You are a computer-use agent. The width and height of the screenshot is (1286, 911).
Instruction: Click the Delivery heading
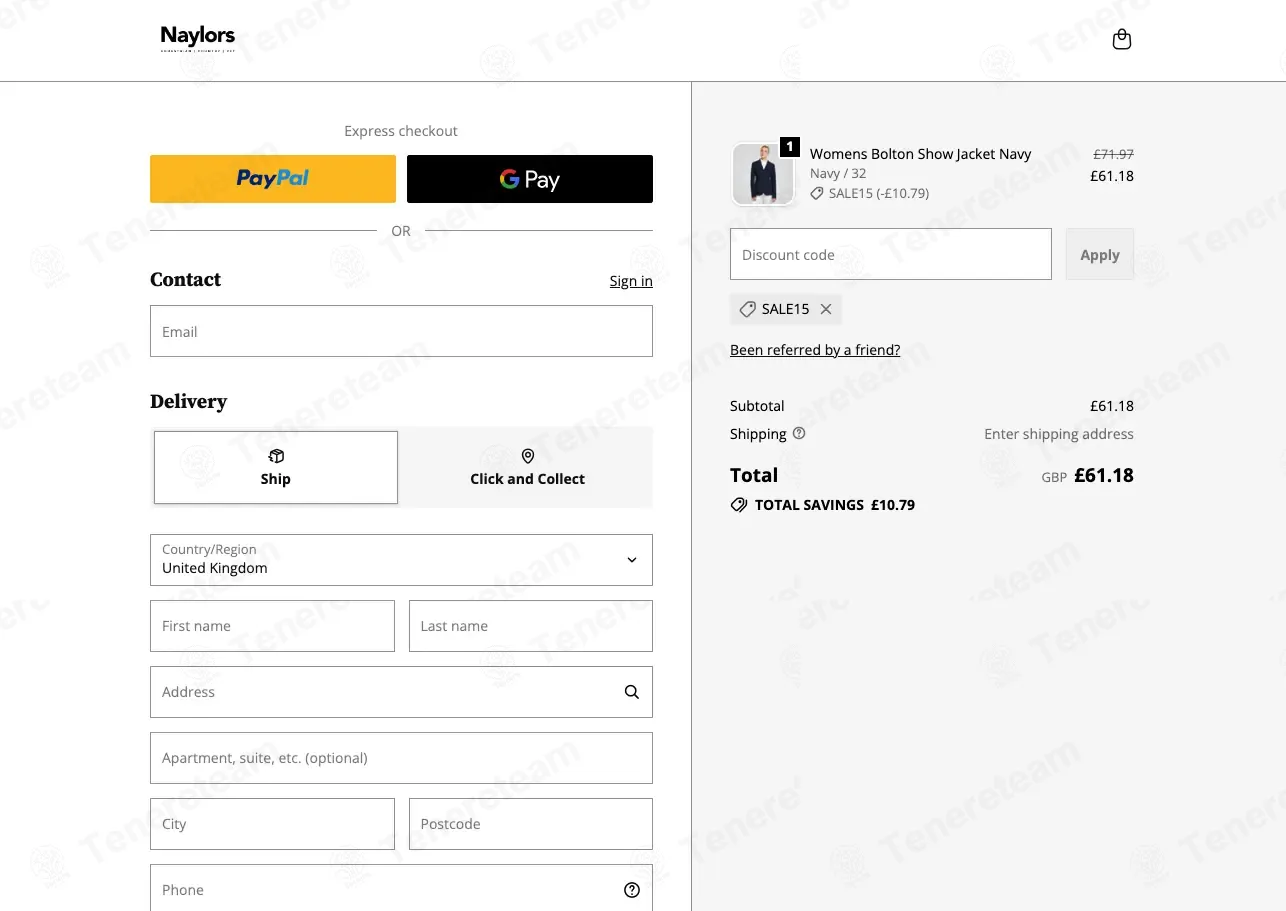(188, 402)
